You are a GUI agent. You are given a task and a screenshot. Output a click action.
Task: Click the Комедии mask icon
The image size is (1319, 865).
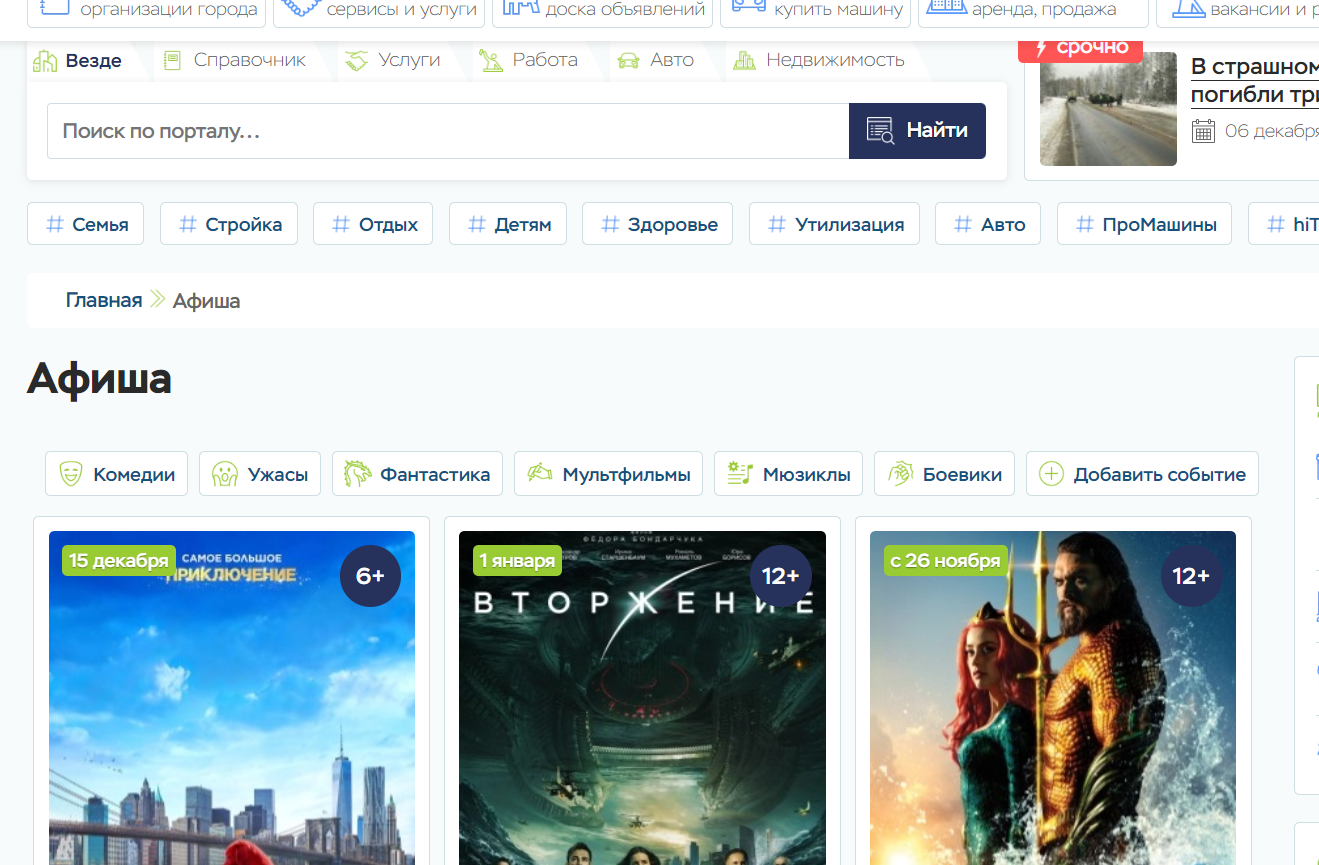click(x=70, y=474)
